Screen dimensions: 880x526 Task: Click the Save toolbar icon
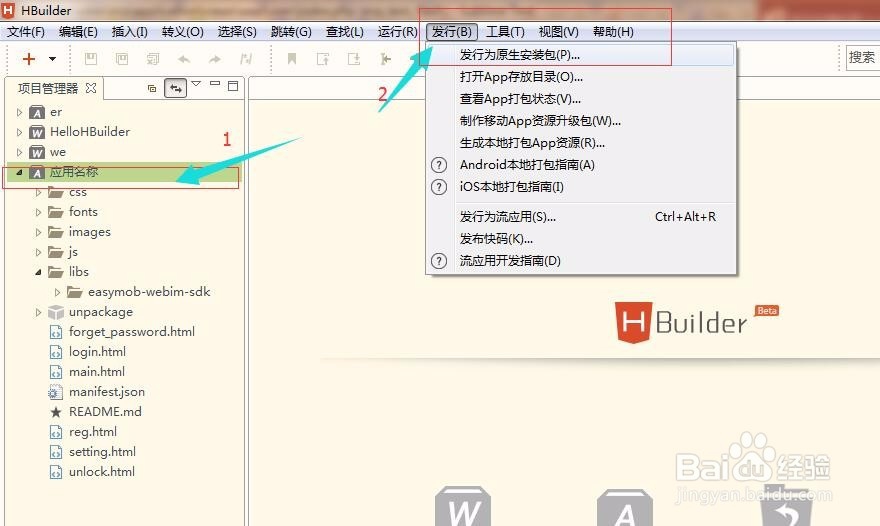tap(90, 58)
